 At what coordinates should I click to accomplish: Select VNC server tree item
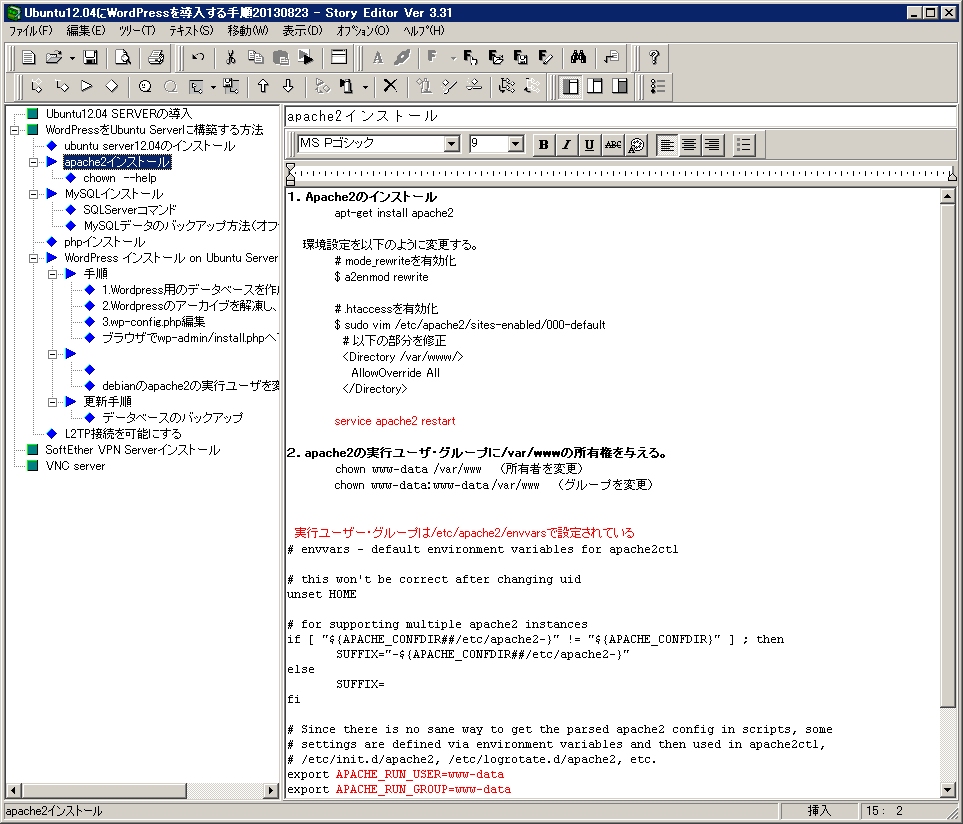[x=75, y=466]
